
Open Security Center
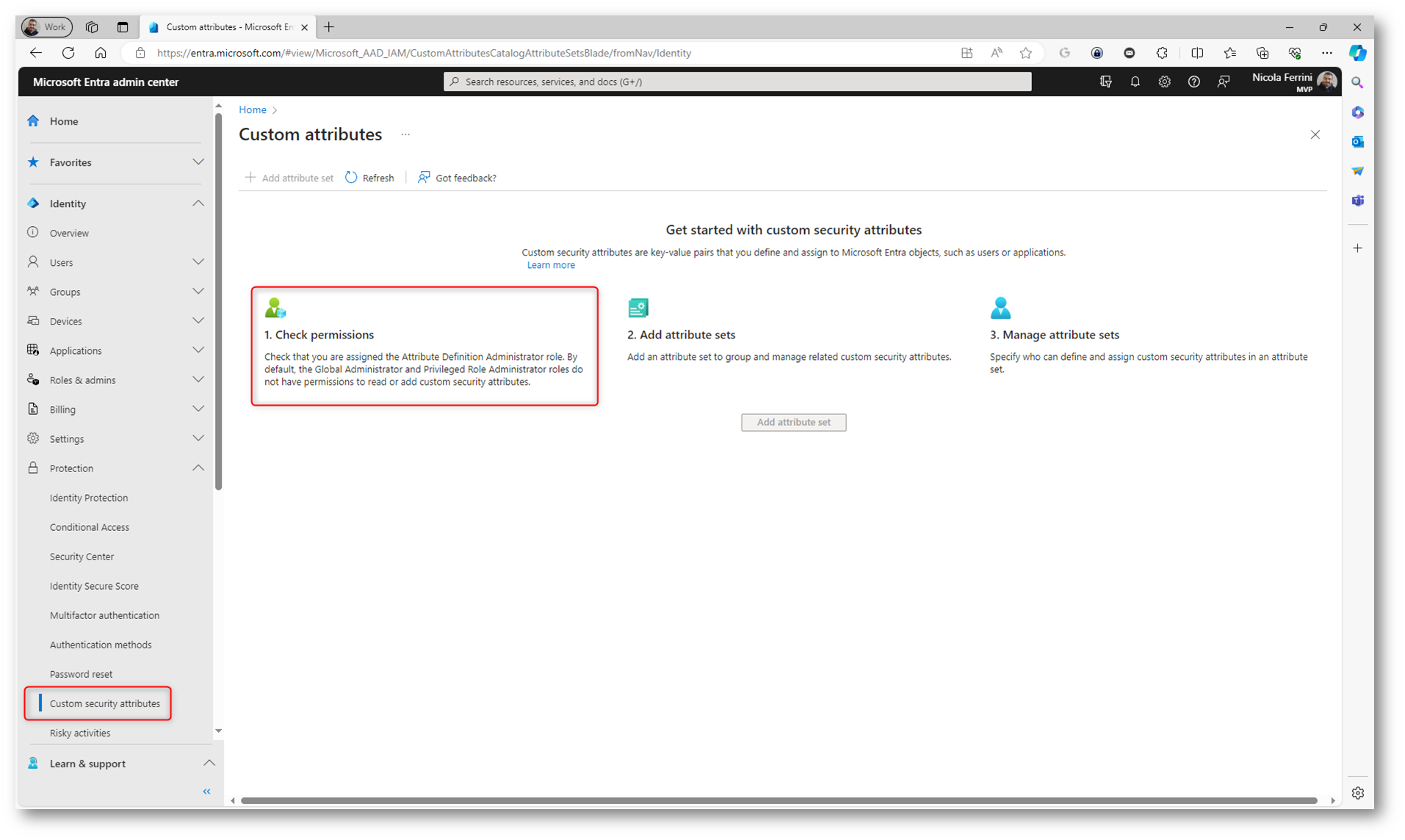82,557
